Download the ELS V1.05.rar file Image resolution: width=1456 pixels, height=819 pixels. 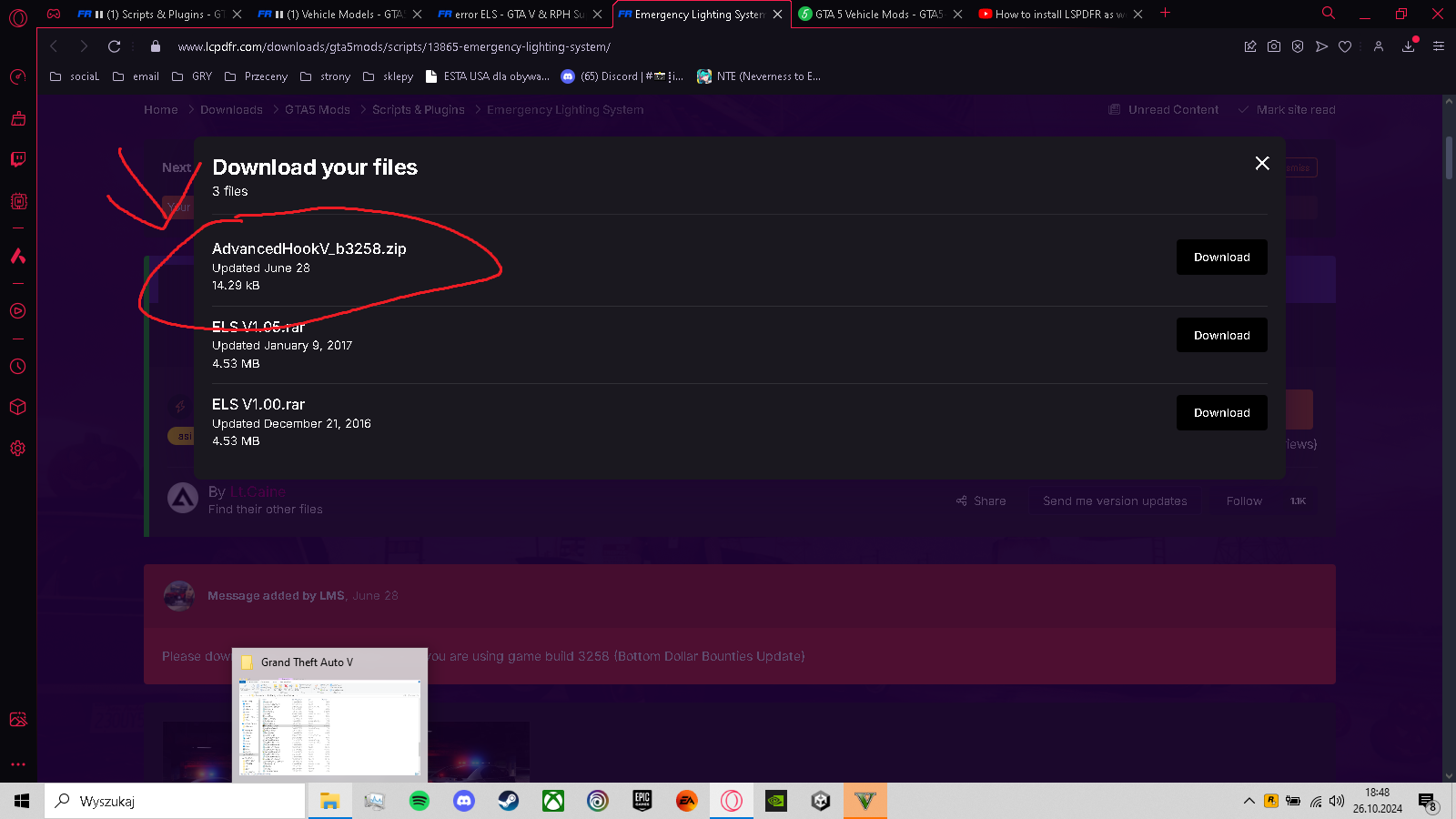click(x=1221, y=335)
